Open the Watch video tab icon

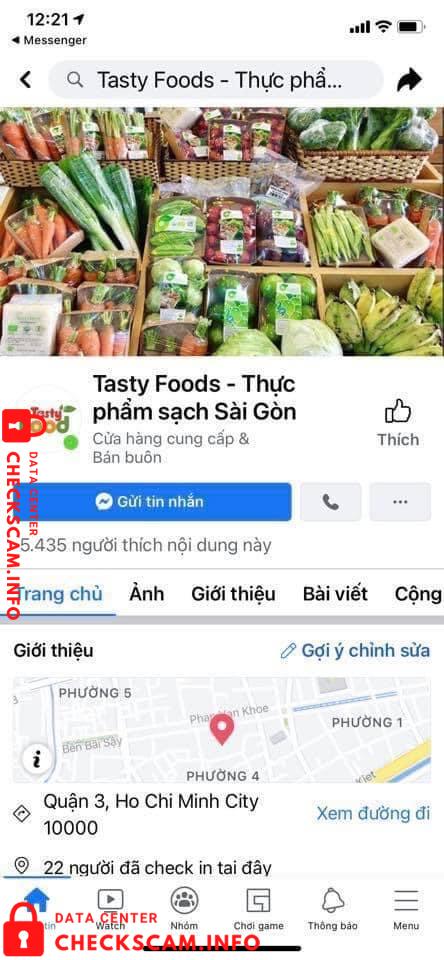coord(110,899)
